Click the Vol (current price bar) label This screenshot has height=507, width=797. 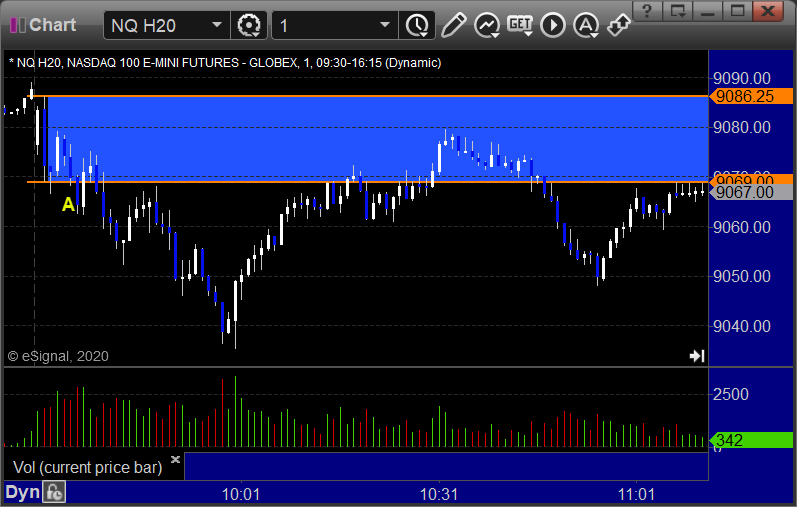(x=87, y=467)
